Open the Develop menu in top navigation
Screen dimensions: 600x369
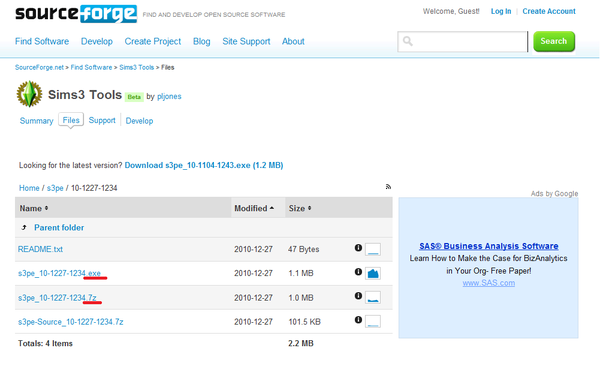[x=96, y=41]
